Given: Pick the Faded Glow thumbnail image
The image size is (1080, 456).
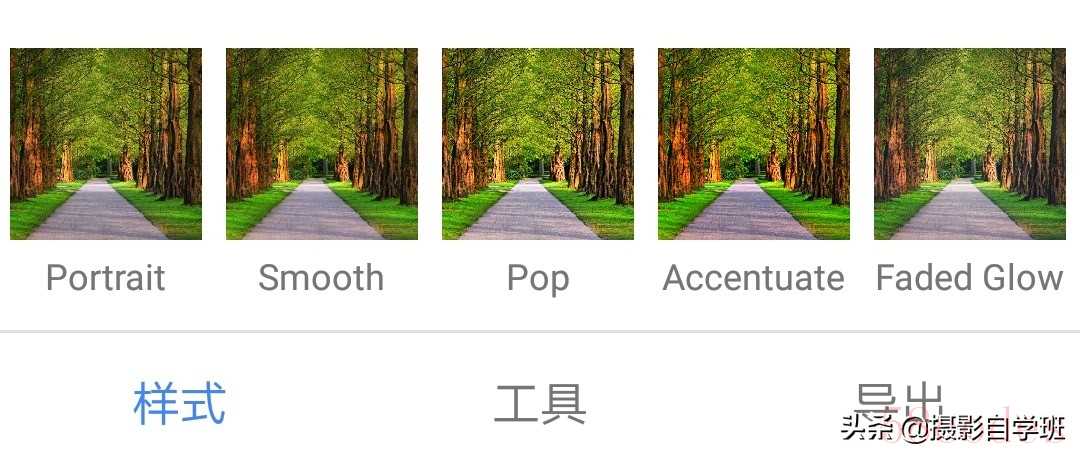Looking at the screenshot, I should tap(970, 143).
